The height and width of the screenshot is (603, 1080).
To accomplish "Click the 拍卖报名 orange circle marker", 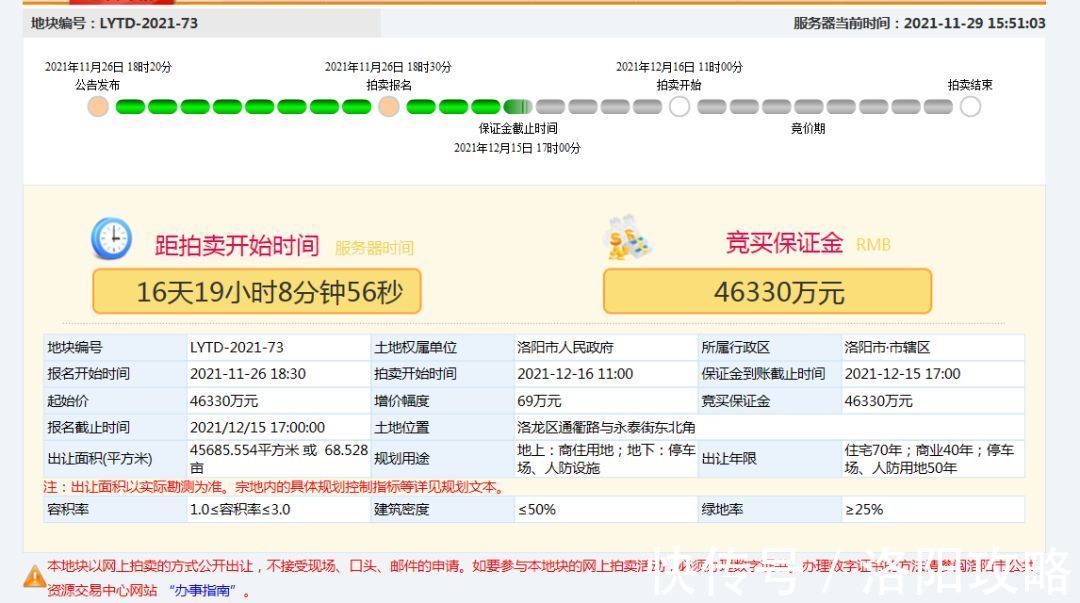I will click(389, 105).
